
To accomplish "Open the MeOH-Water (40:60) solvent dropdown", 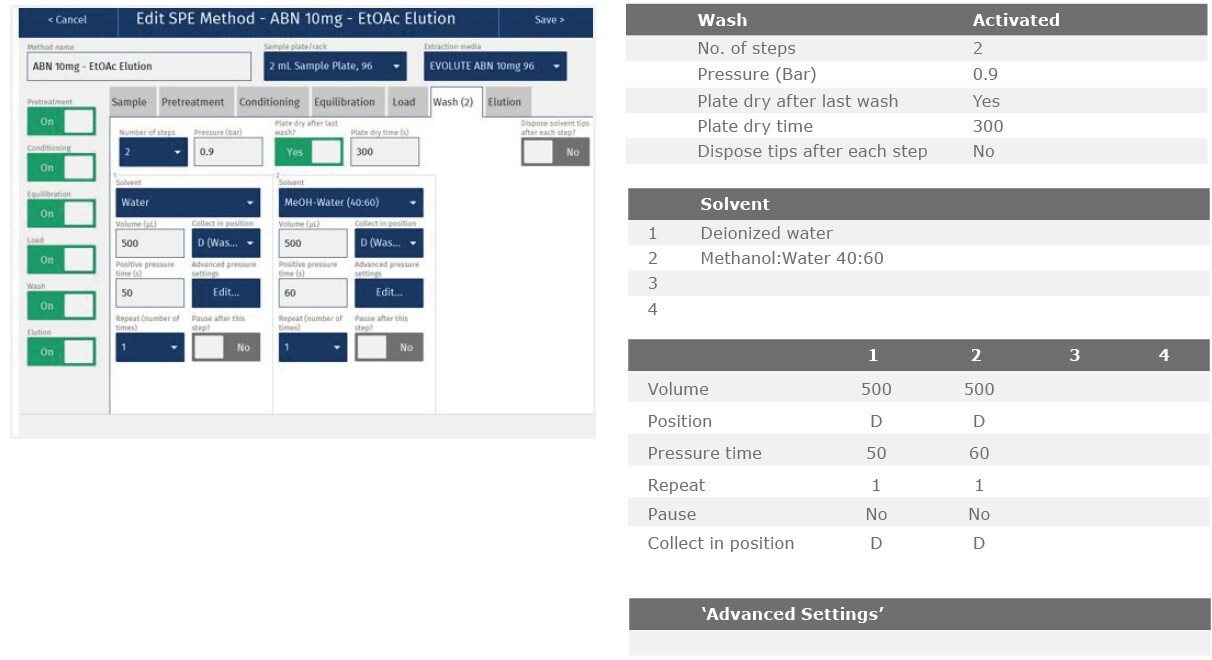I will point(349,203).
